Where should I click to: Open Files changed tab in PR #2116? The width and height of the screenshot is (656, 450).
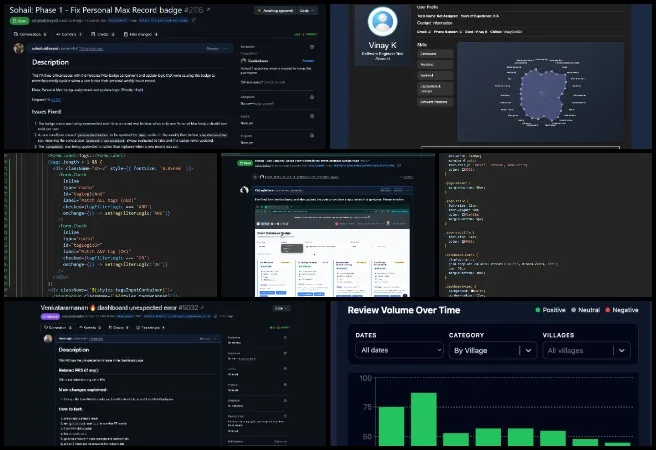point(141,34)
